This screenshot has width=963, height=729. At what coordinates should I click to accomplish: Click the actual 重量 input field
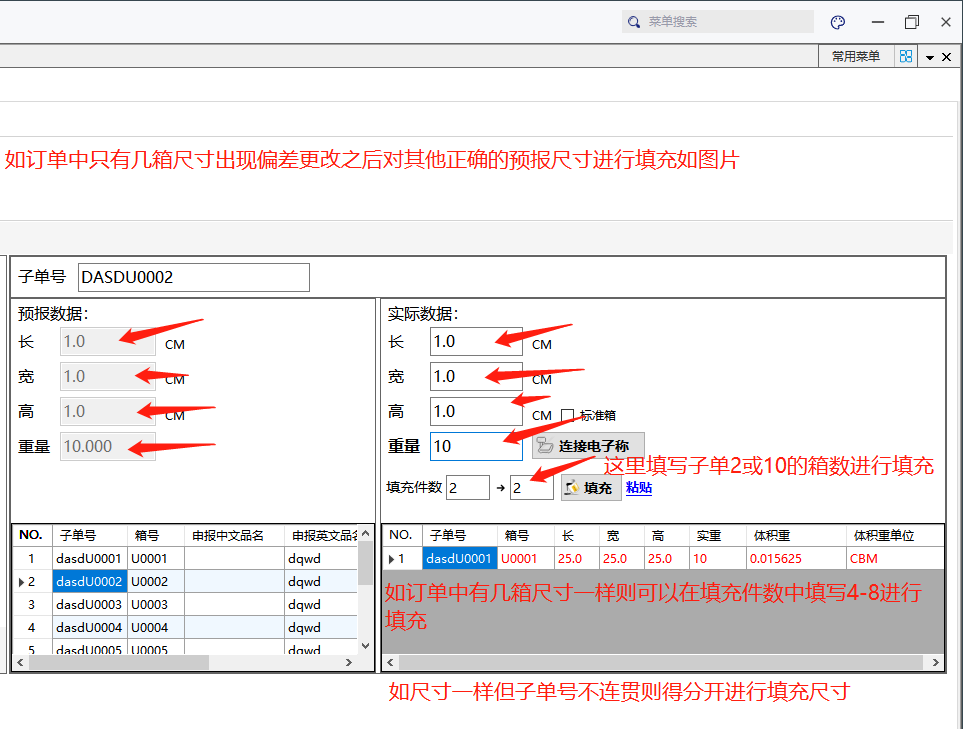pos(476,446)
